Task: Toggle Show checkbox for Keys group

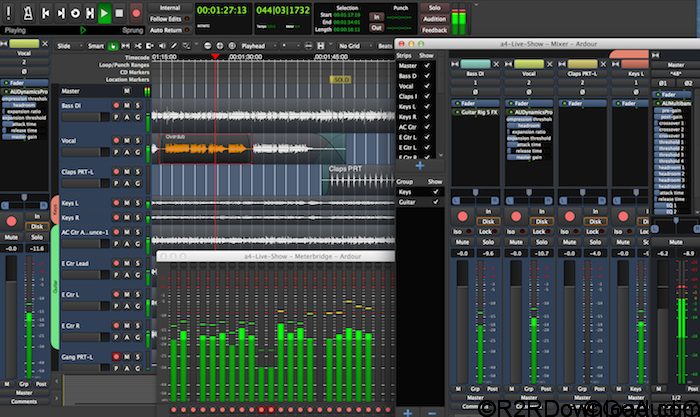Action: pyautogui.click(x=434, y=191)
